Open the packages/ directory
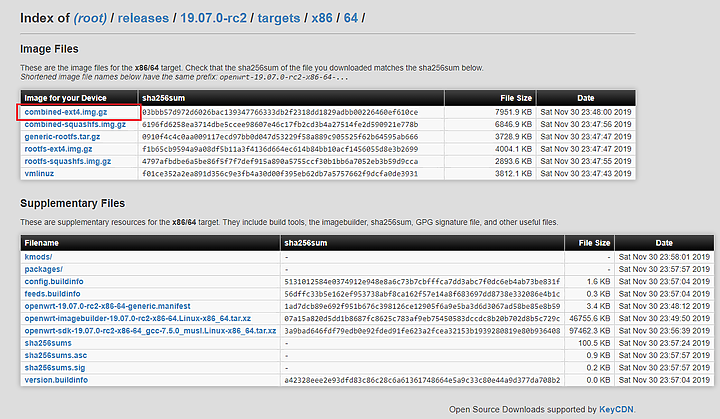Screen dimensions: 720x419 44,269
